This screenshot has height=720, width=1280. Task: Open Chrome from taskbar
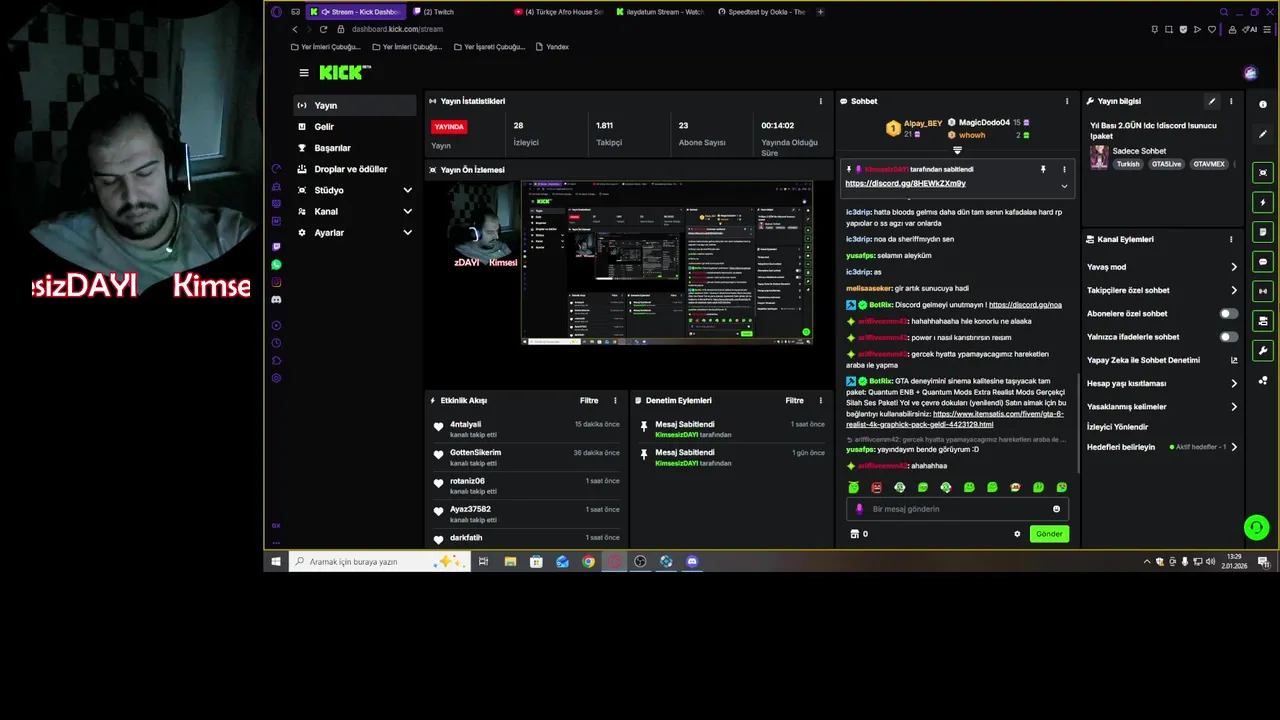point(588,562)
